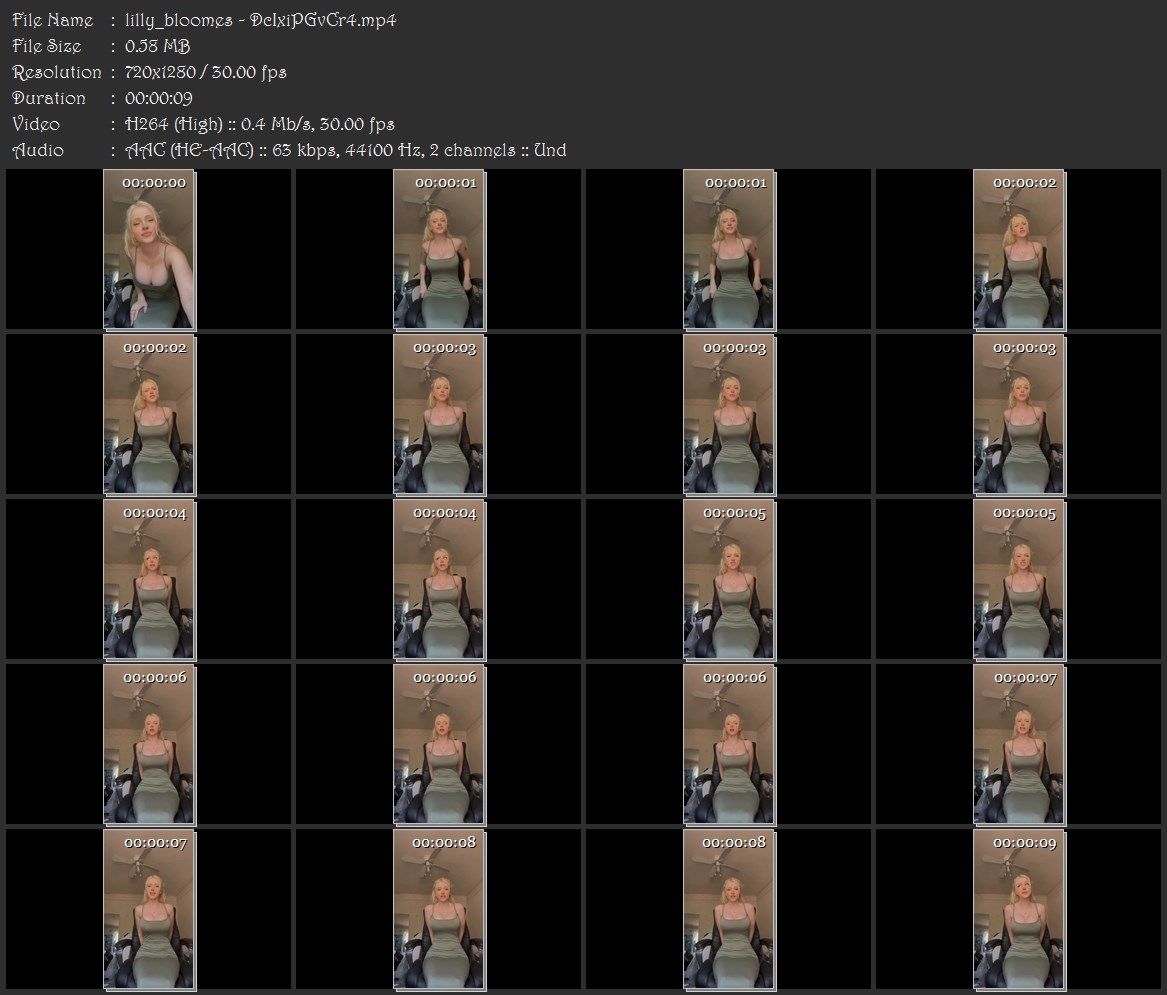Click the video codec line starting "H264 (High)"
Image resolution: width=1167 pixels, height=995 pixels.
[x=260, y=124]
